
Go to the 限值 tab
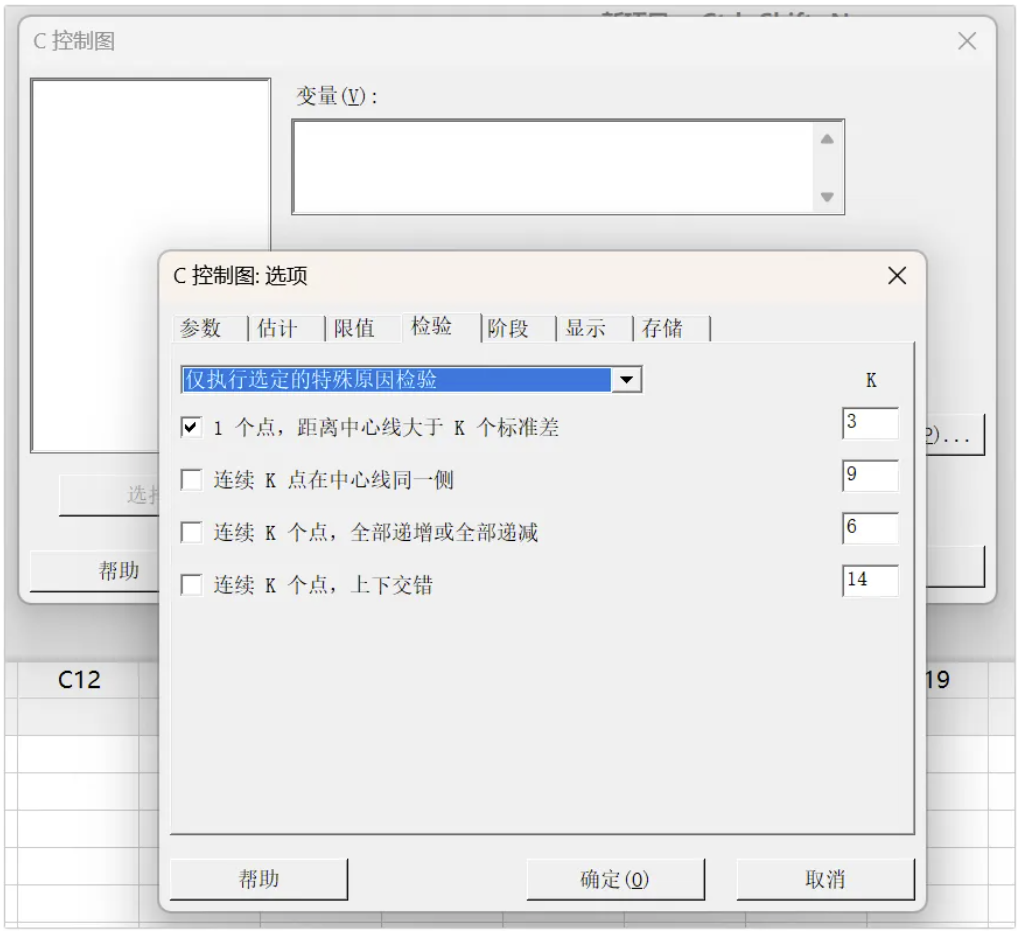click(x=354, y=329)
